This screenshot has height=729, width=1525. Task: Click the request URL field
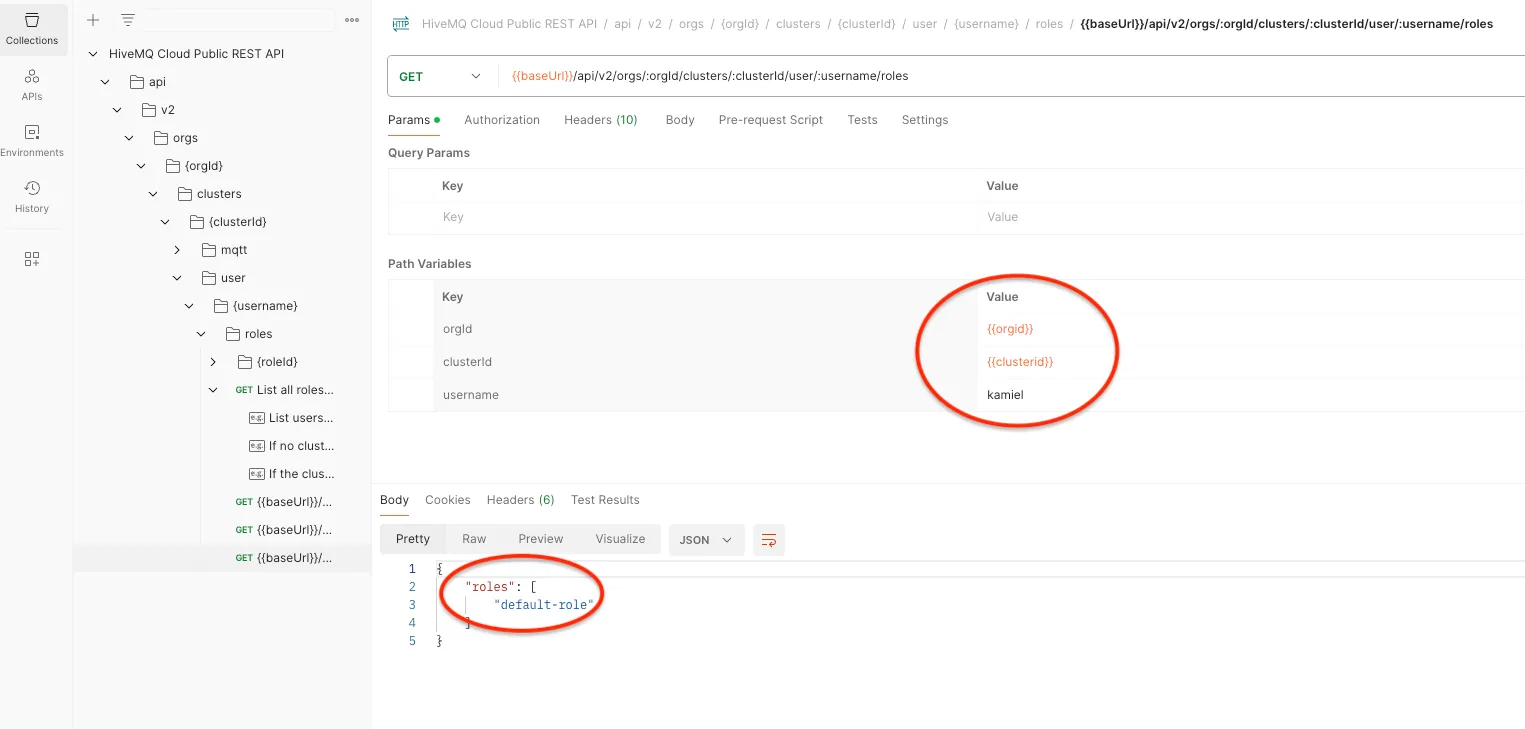1010,76
